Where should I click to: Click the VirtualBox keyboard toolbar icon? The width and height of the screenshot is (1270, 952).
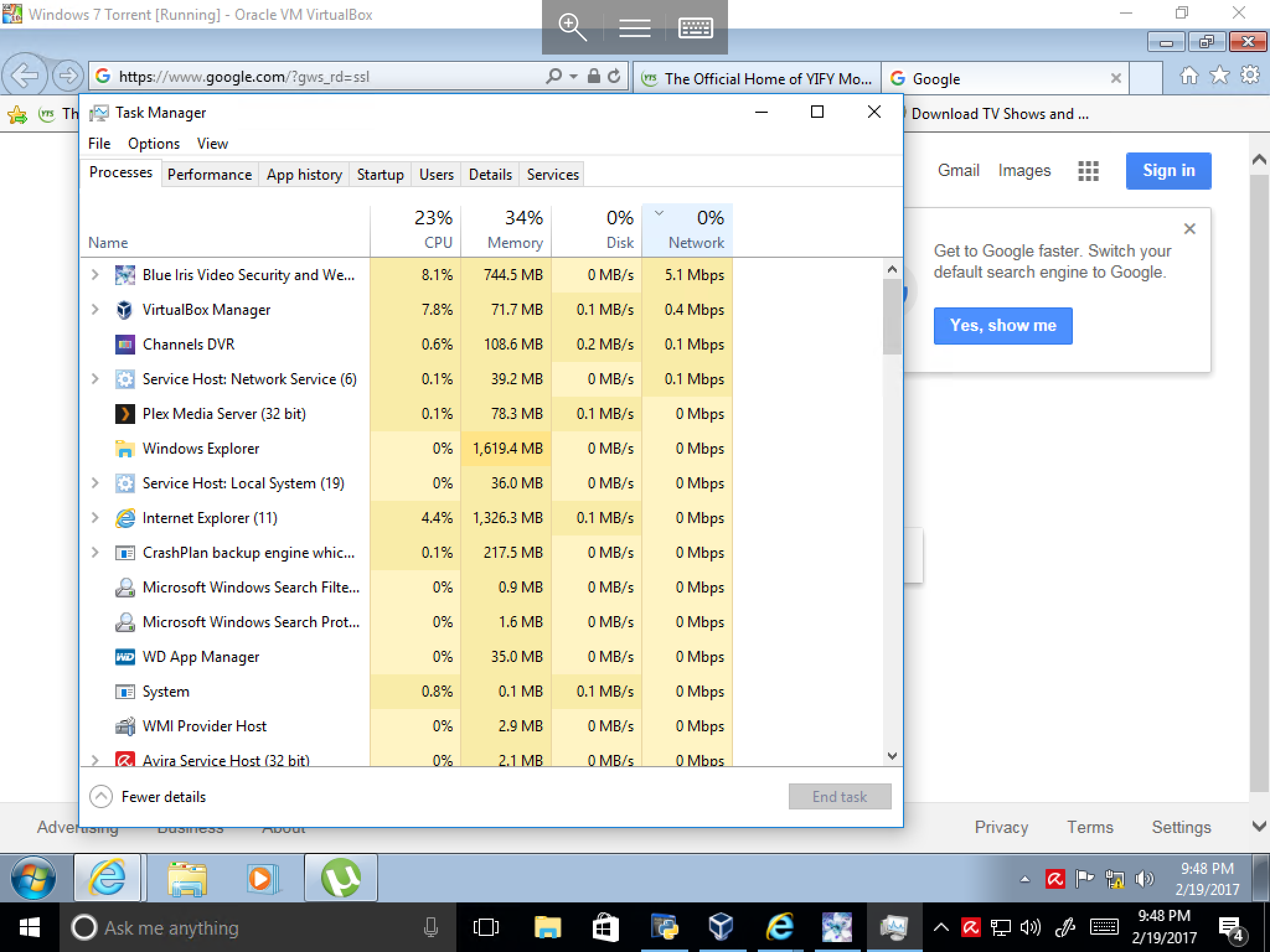click(695, 28)
